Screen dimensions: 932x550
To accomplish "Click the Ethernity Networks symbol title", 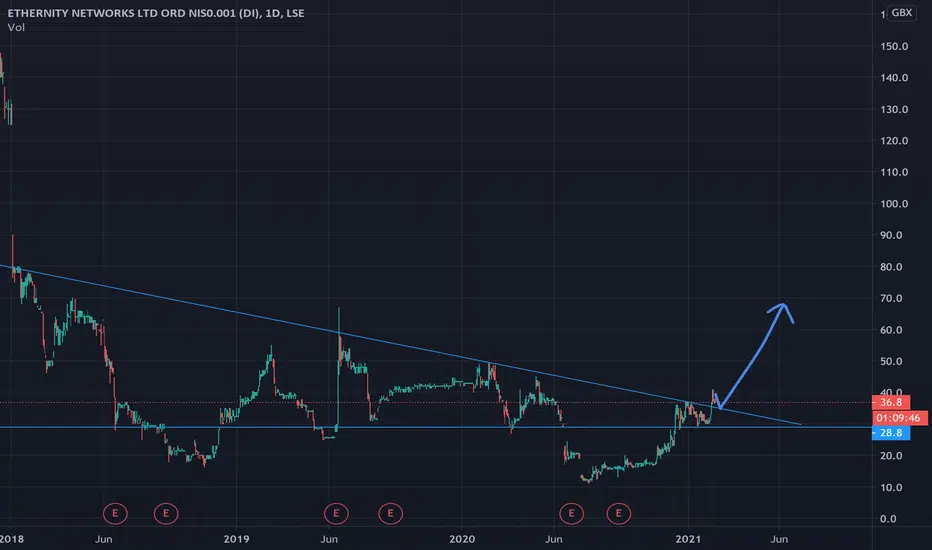I will (156, 13).
